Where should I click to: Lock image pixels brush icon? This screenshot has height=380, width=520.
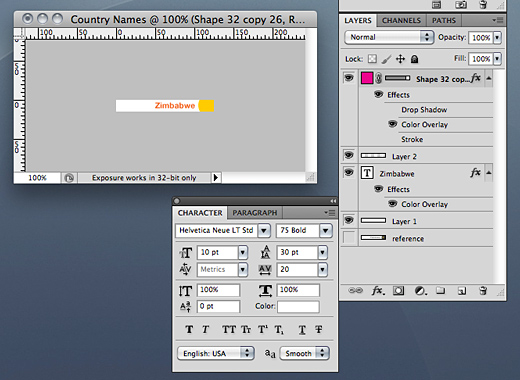pos(386,59)
